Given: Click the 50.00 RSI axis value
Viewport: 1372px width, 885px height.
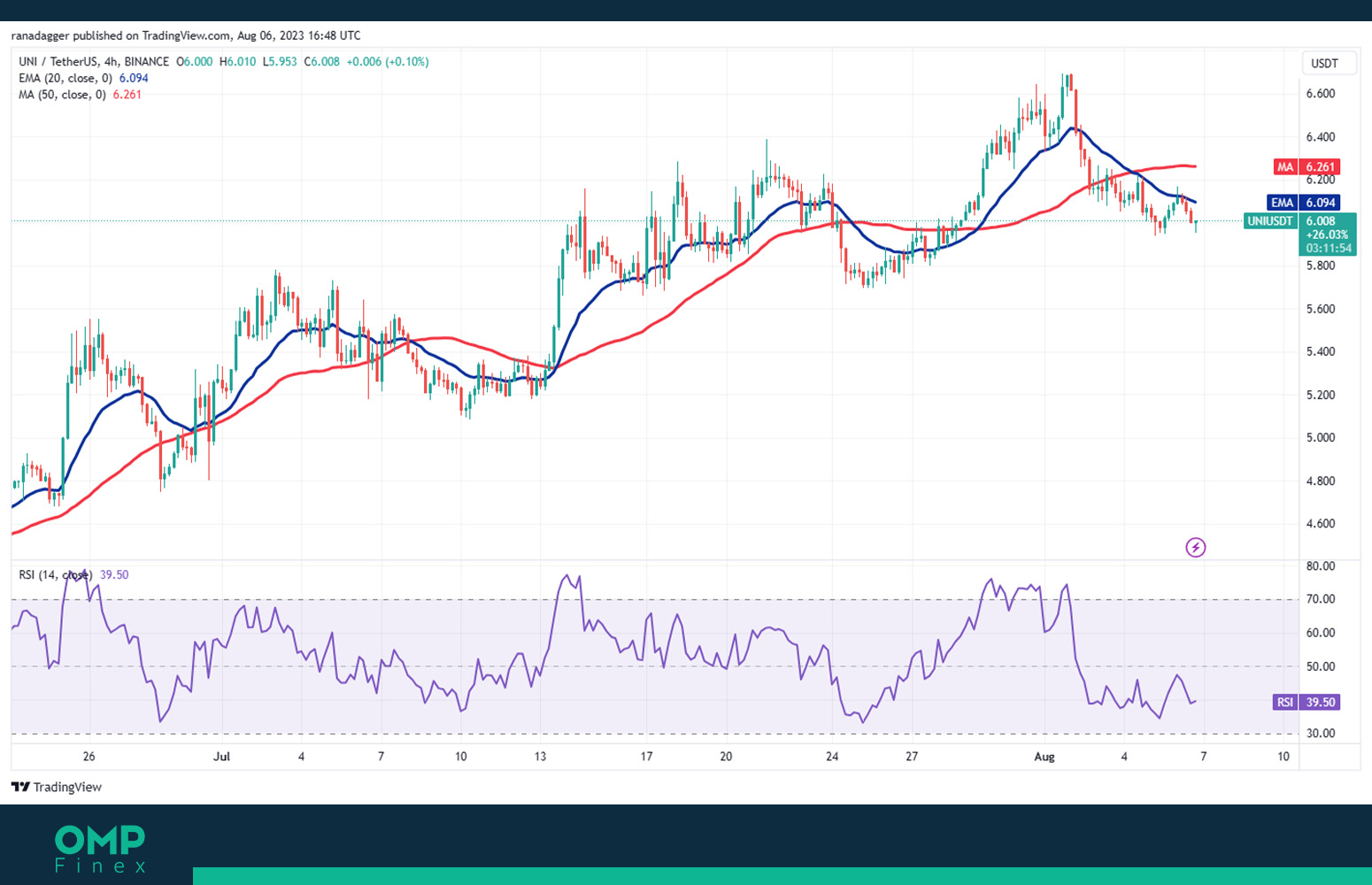Looking at the screenshot, I should [1321, 666].
